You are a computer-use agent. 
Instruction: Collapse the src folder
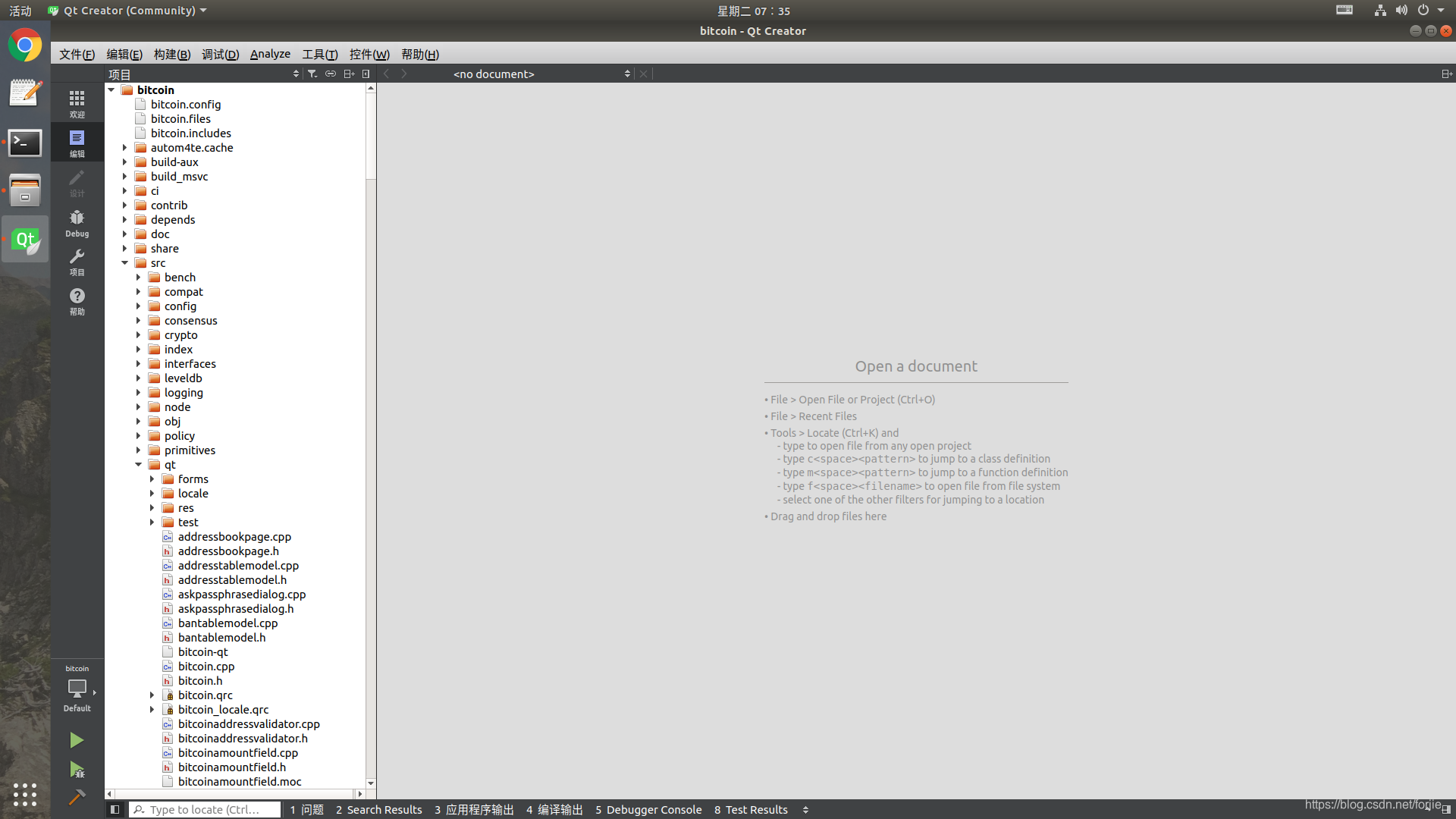(x=125, y=262)
